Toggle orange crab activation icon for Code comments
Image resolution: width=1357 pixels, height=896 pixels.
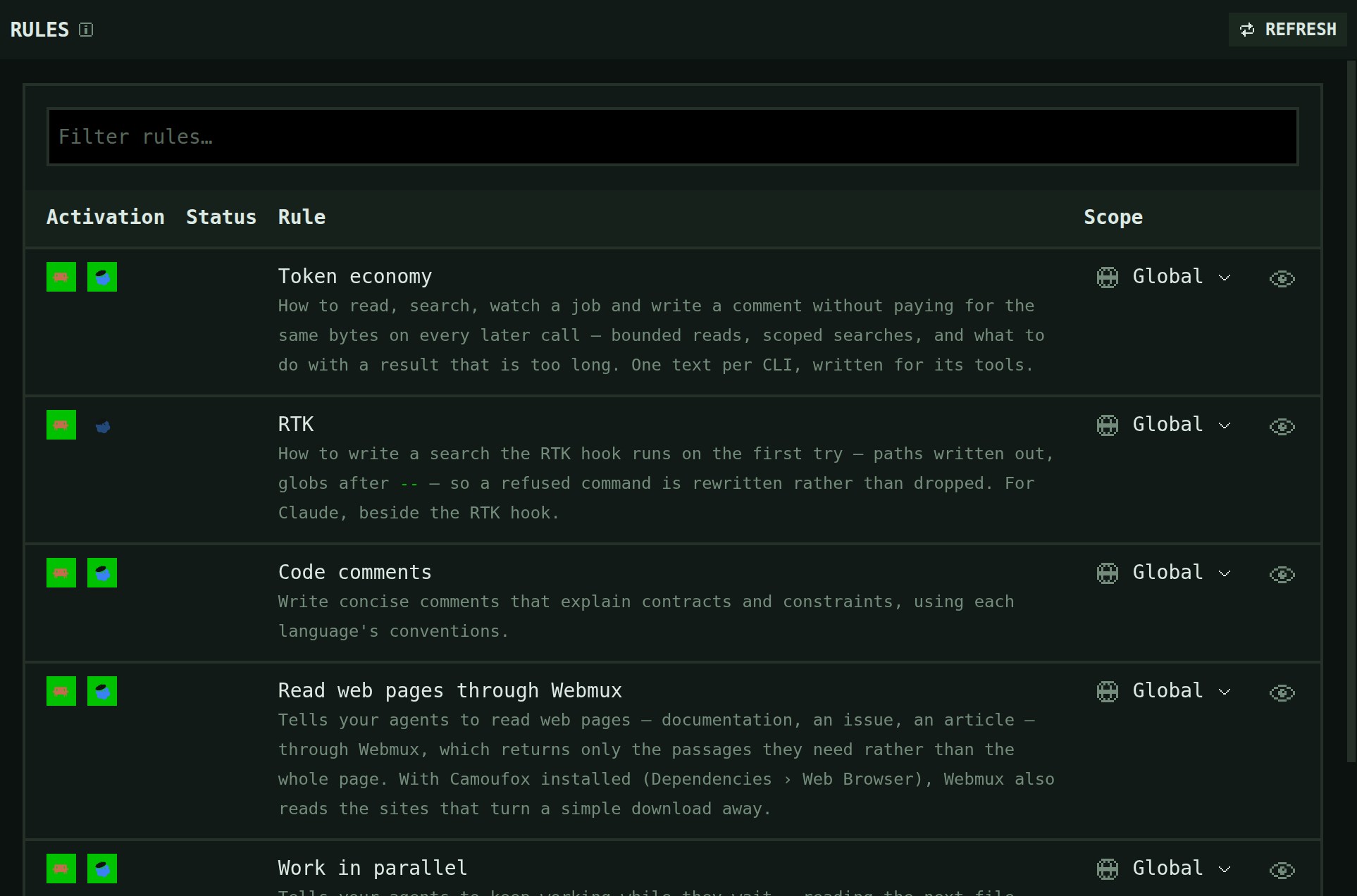(61, 573)
